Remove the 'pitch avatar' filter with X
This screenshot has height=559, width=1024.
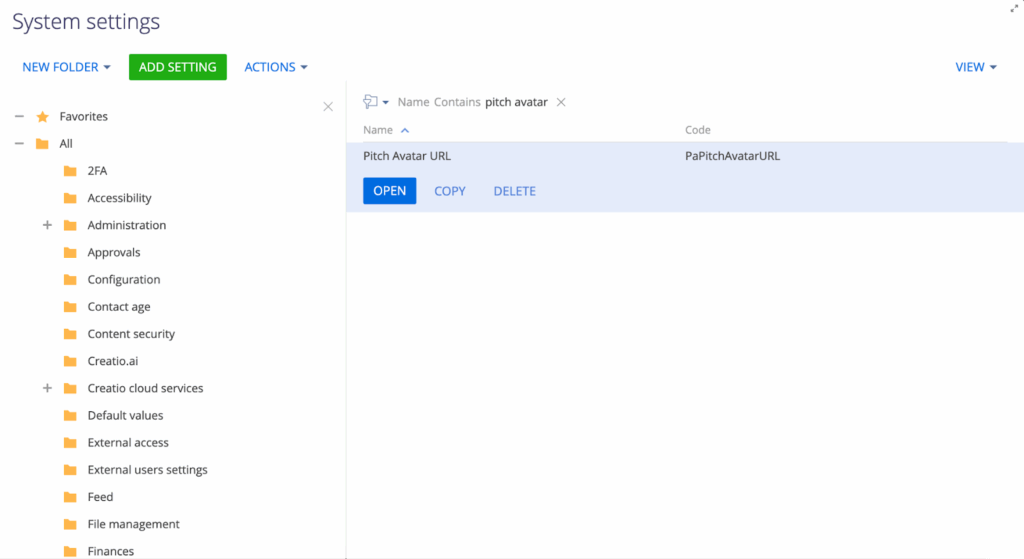561,102
